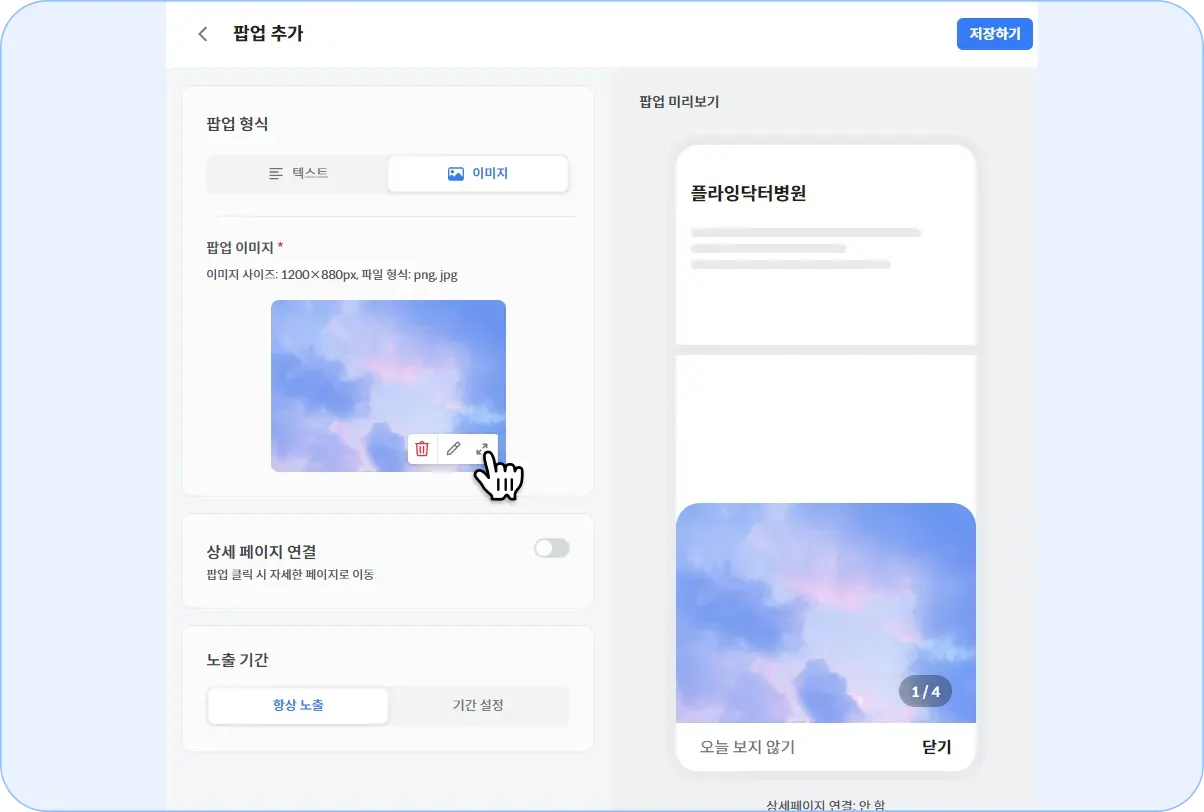
Task: Click 닫기 in the popup preview
Action: [936, 747]
